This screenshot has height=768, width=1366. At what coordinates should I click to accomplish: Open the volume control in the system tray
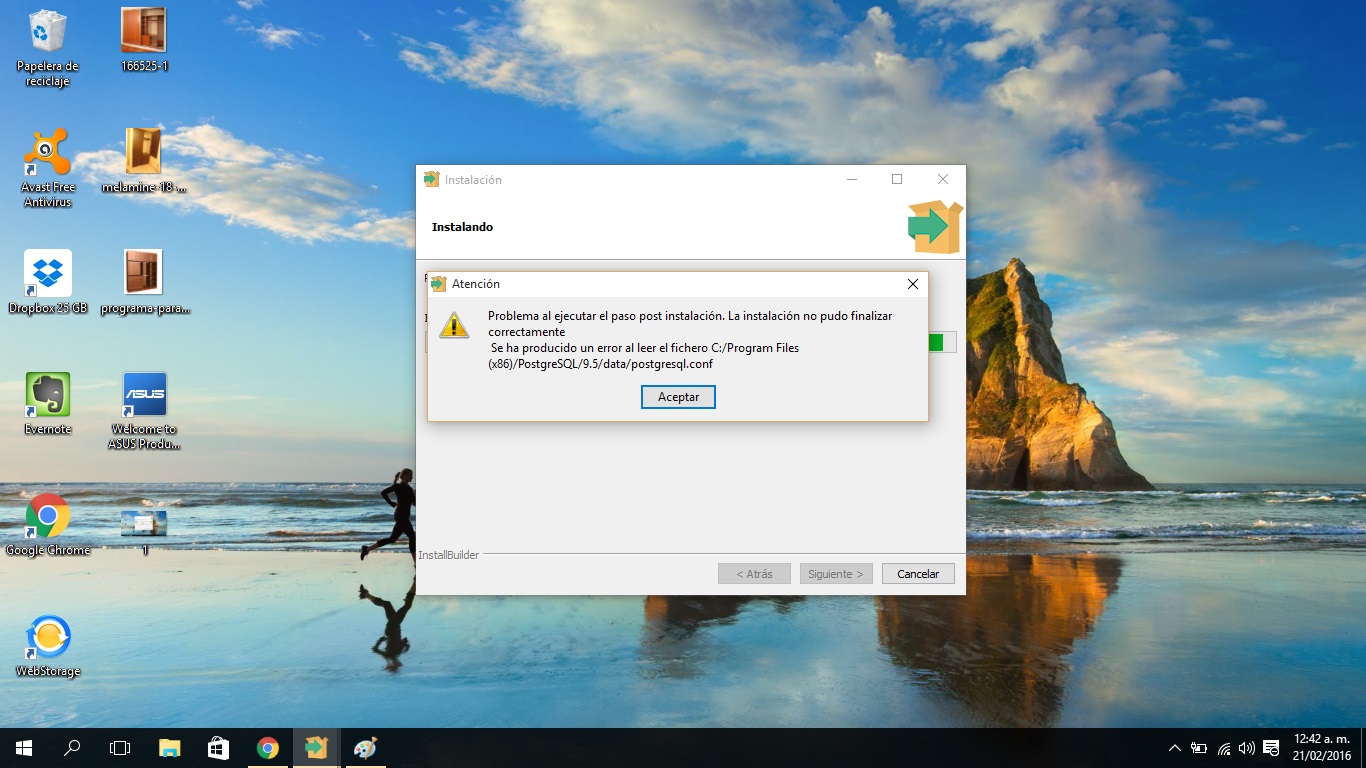tap(1246, 748)
